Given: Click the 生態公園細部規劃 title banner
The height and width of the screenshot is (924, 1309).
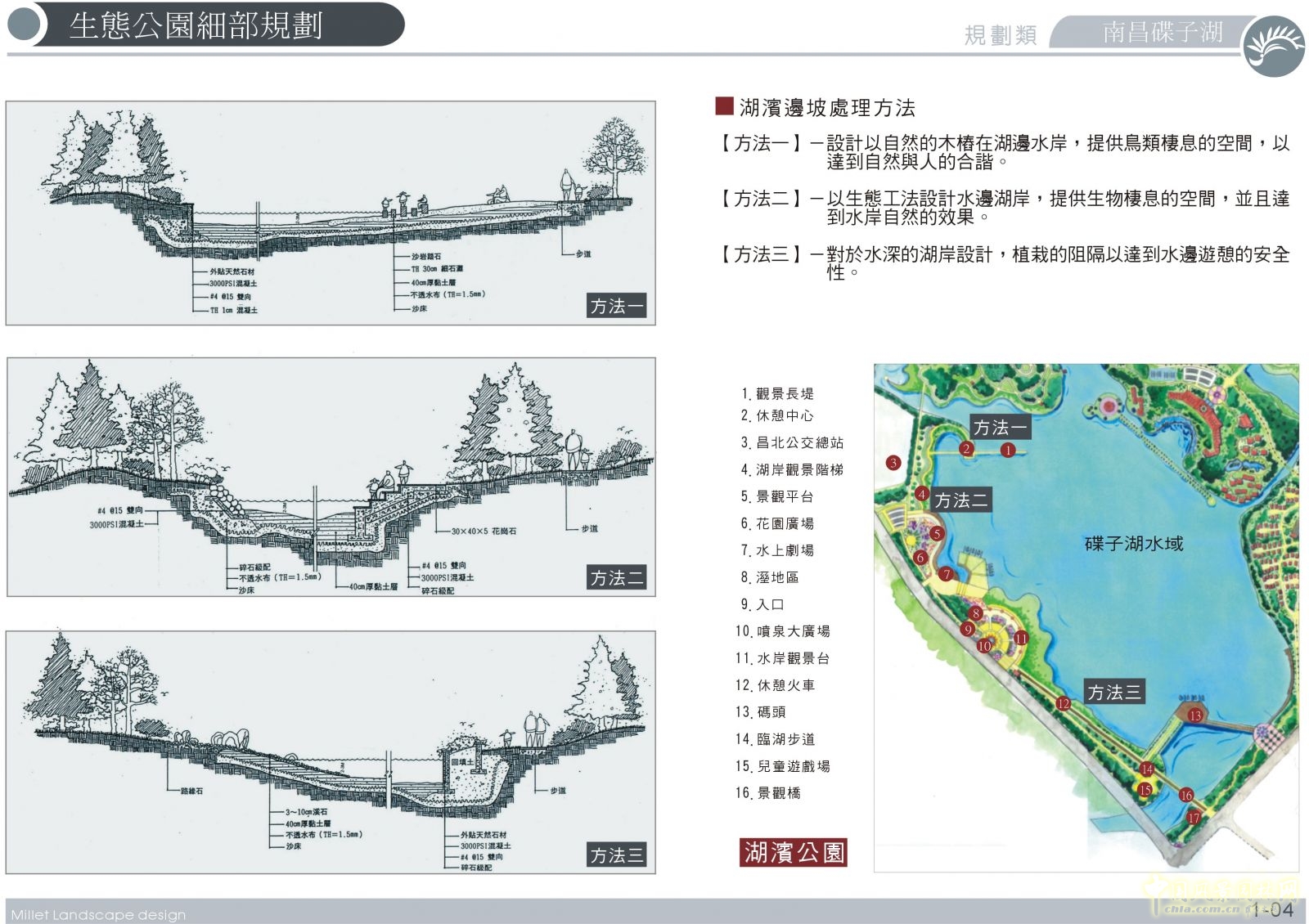Looking at the screenshot, I should click(196, 25).
